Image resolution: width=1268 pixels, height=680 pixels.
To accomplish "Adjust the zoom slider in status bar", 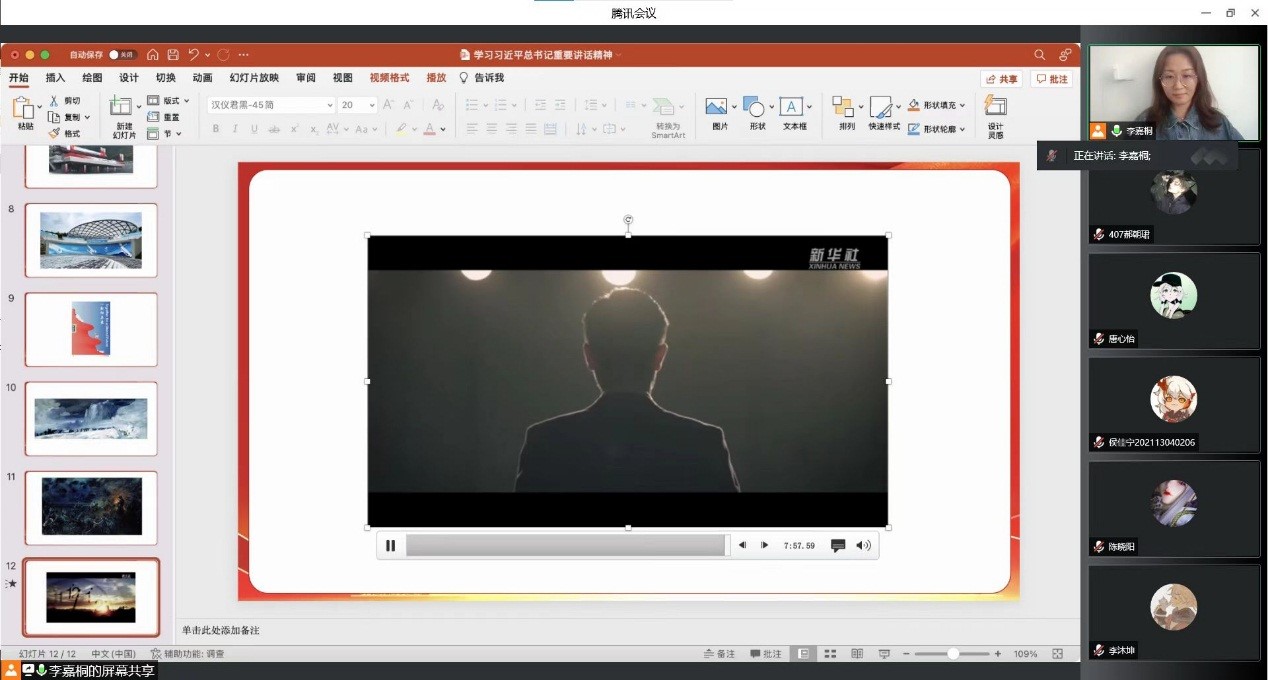I will click(953, 654).
